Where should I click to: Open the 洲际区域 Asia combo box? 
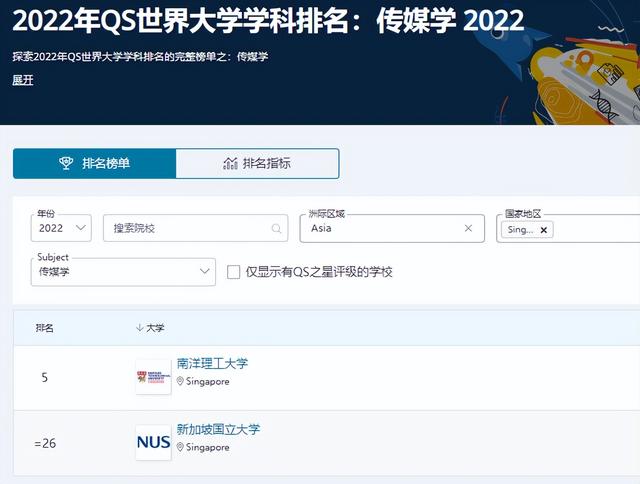pos(392,228)
